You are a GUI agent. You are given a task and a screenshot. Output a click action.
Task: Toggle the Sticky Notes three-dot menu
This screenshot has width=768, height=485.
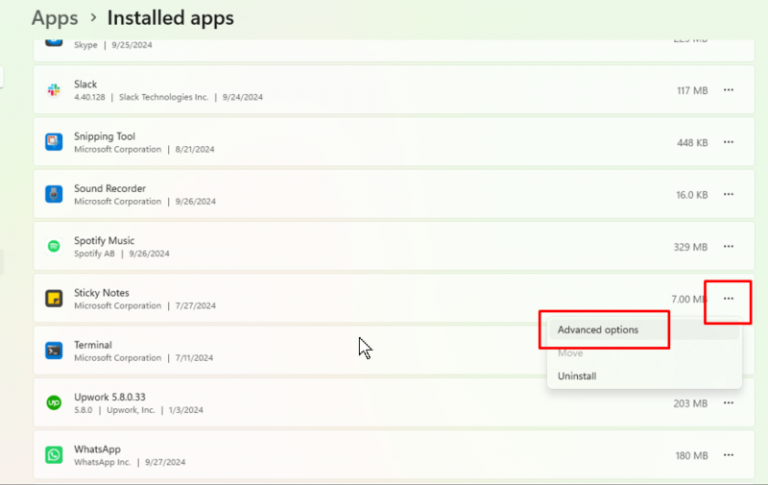(x=728, y=298)
